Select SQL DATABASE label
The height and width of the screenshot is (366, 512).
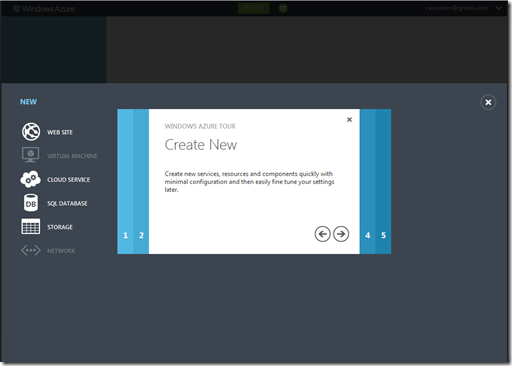click(67, 203)
